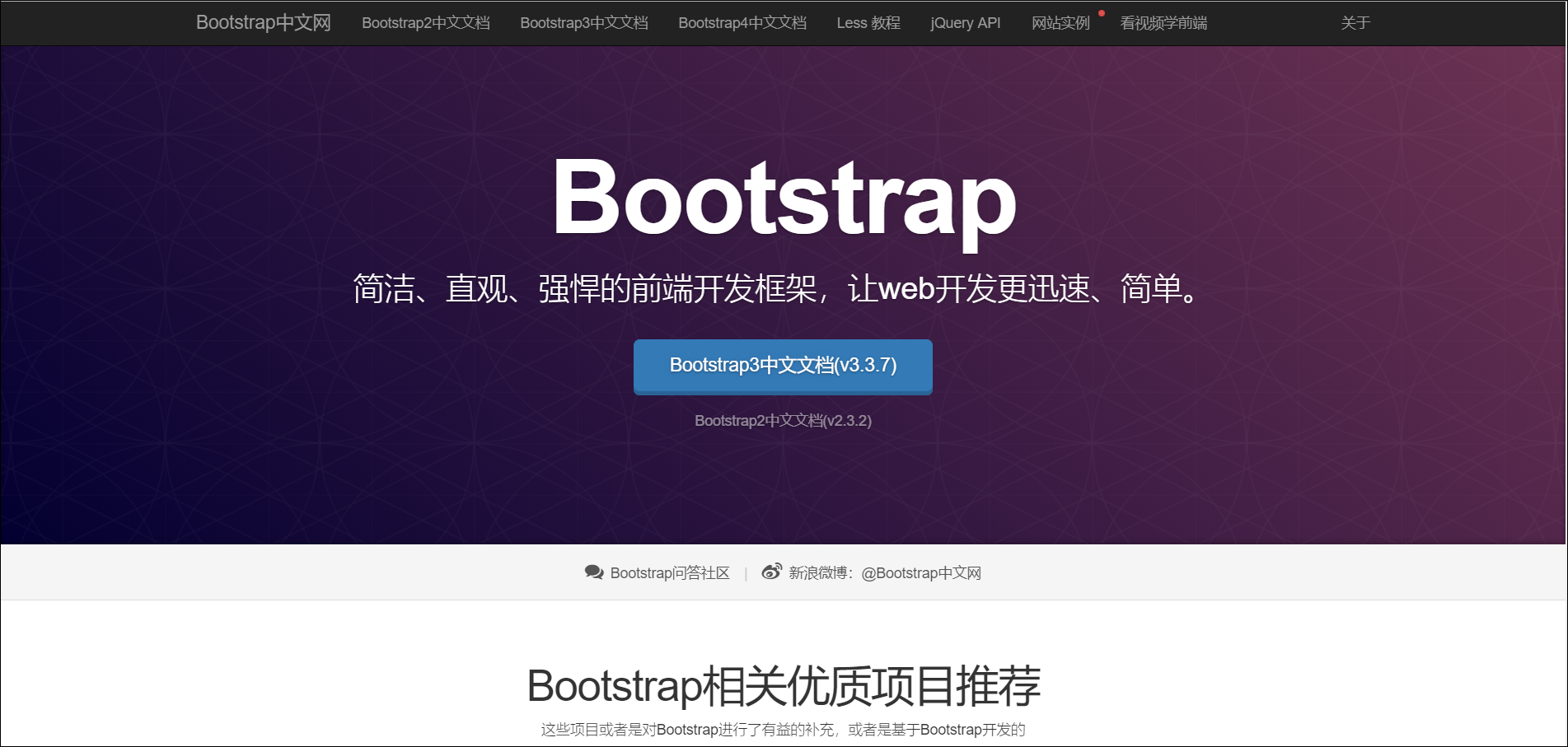
Task: Open the Bootstrap2中文文档 nav item
Action: click(x=425, y=23)
